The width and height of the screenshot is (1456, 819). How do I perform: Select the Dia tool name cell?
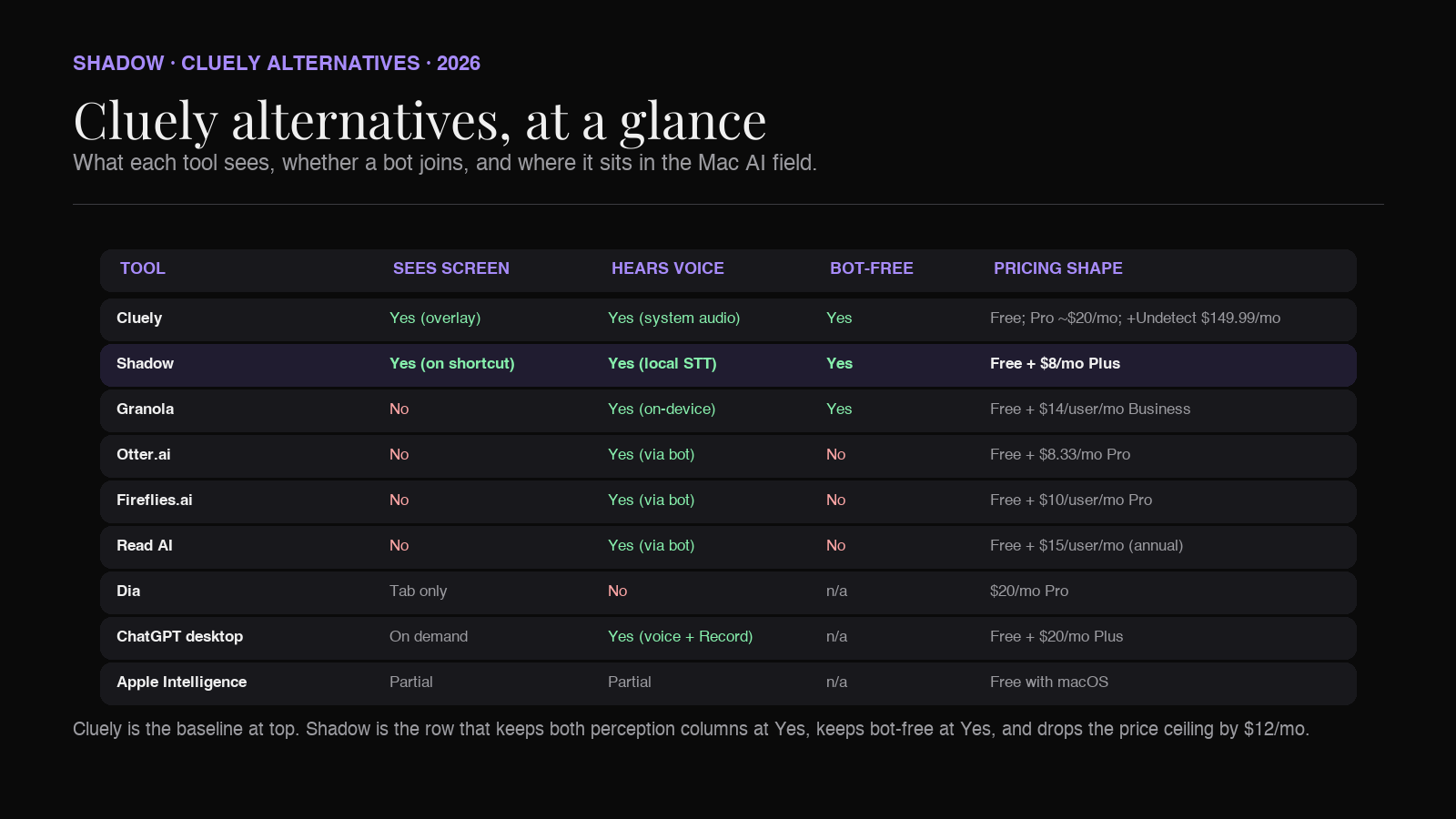(128, 591)
